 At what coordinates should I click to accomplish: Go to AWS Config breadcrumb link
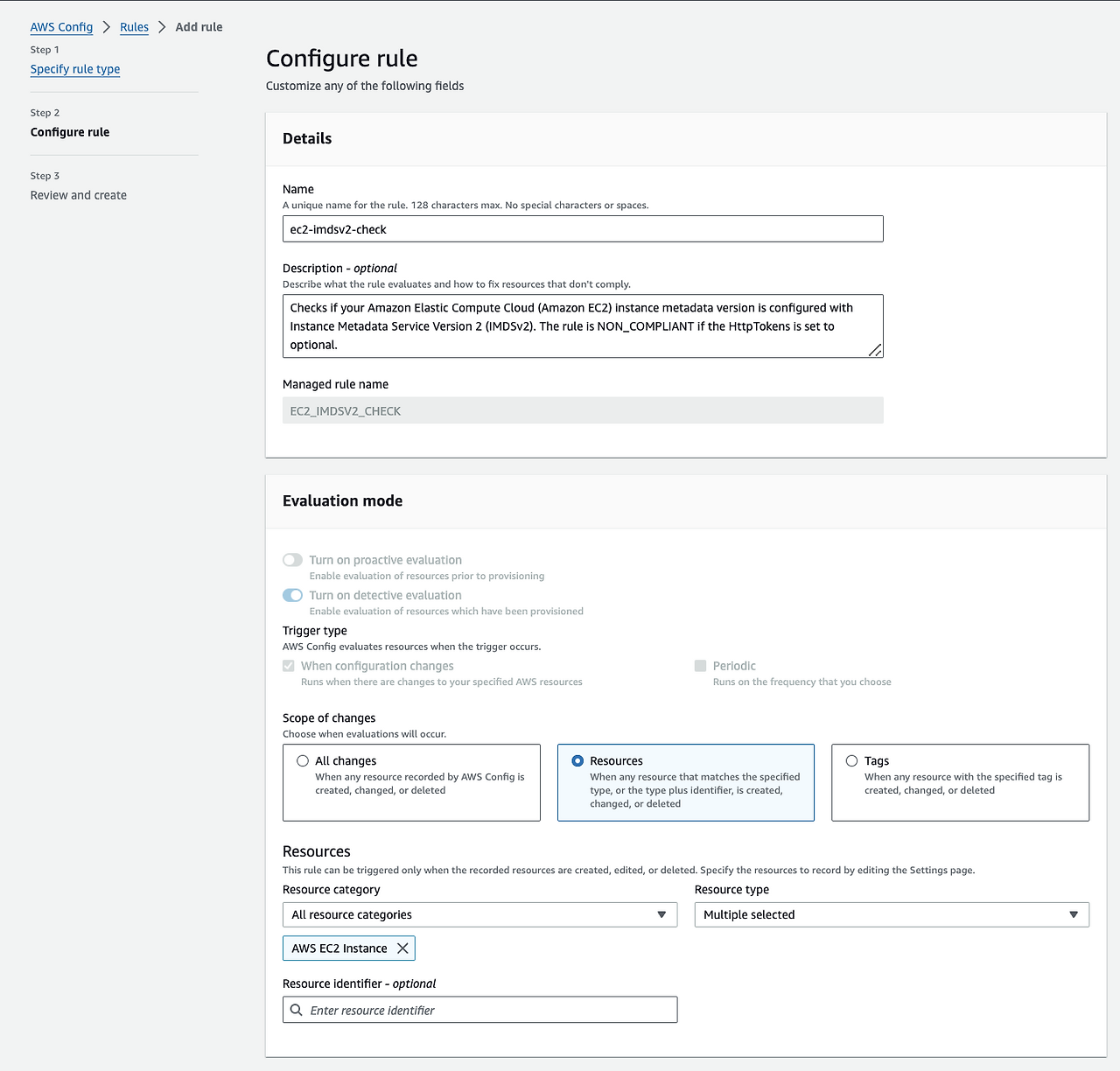click(x=61, y=27)
